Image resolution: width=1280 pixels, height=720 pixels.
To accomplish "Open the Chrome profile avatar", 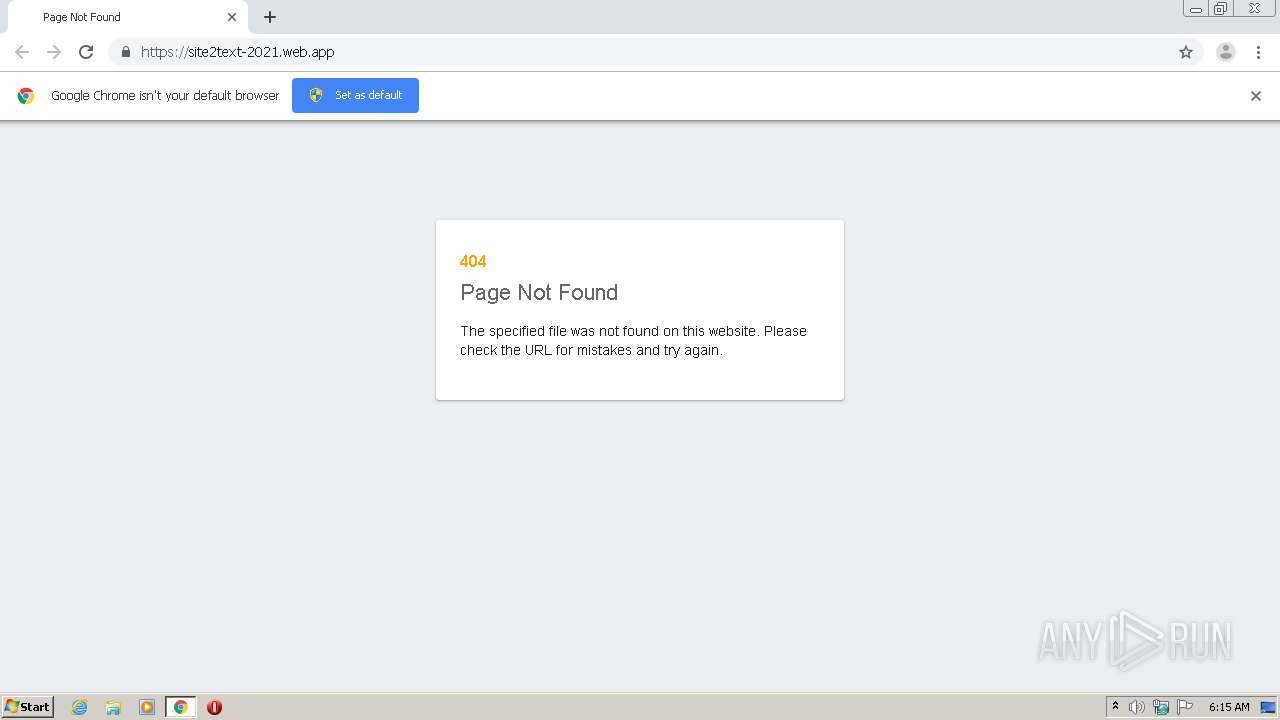I will [1226, 52].
